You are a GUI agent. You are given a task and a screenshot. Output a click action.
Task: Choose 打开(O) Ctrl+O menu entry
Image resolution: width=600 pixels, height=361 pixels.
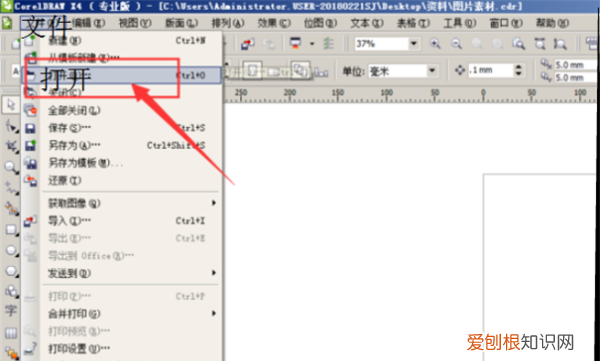click(x=122, y=75)
